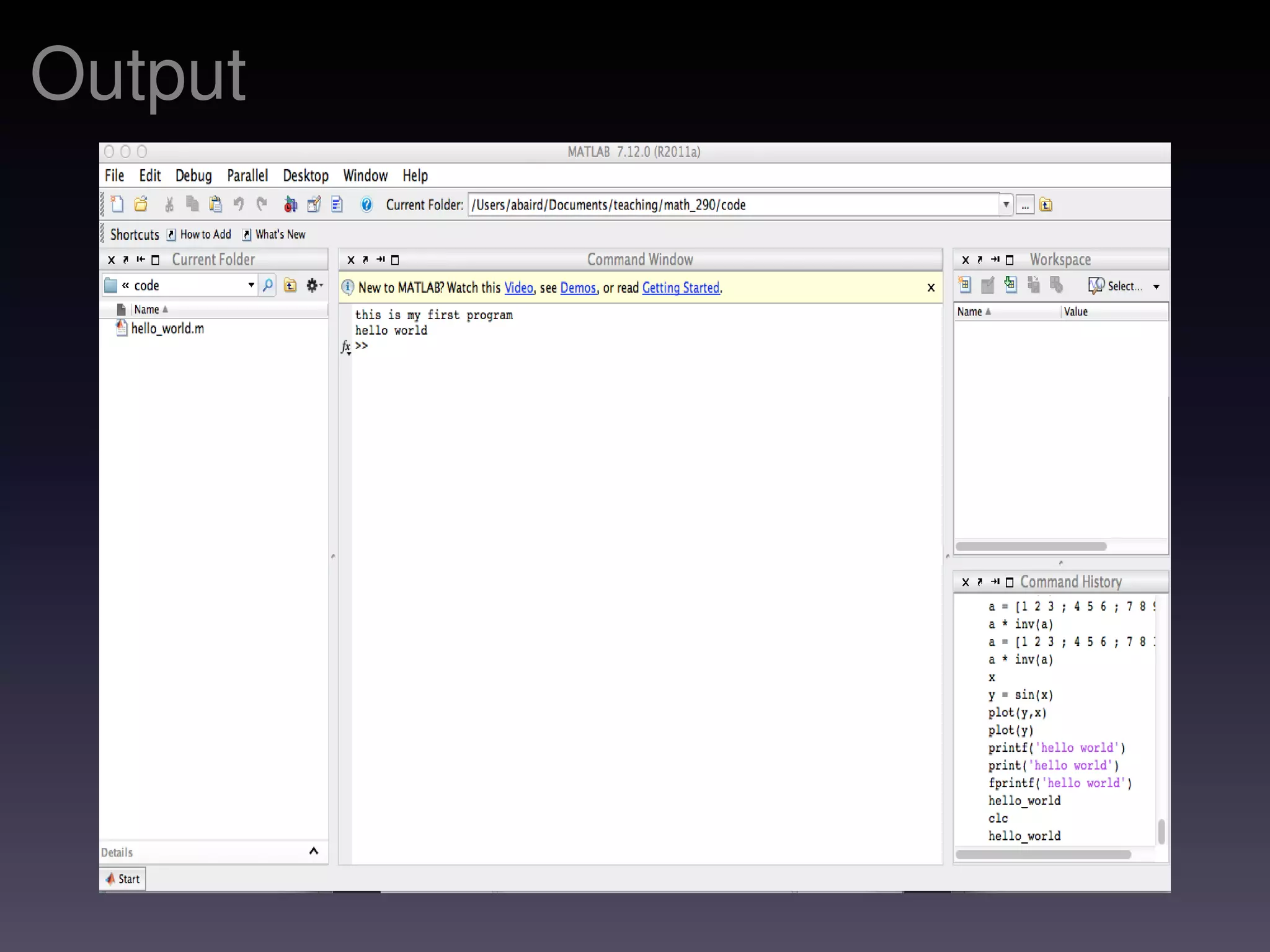The image size is (1270, 952).
Task: Click the MATLAB Start button
Action: tap(123, 879)
